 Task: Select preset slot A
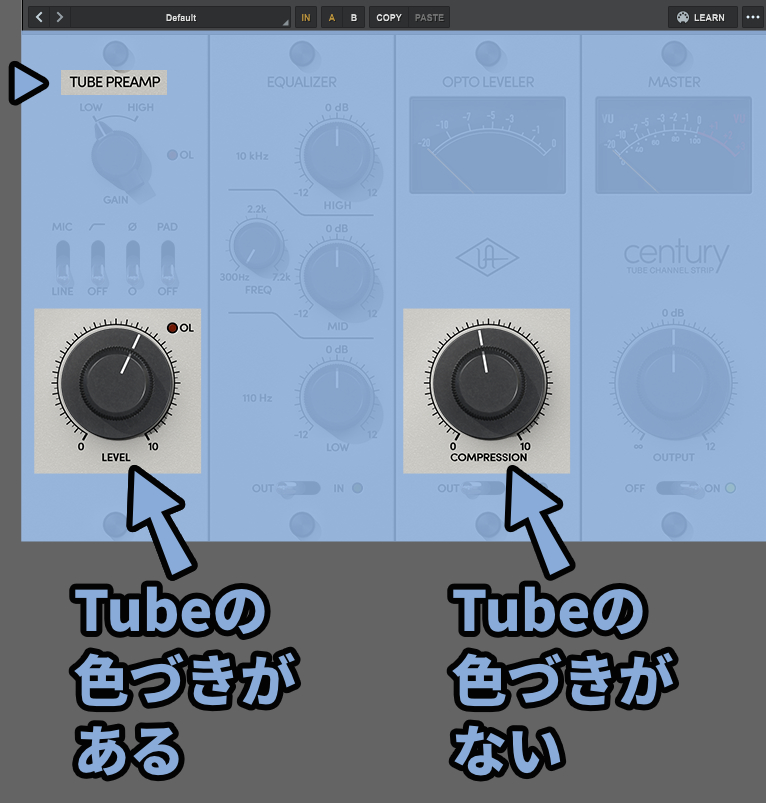332,17
